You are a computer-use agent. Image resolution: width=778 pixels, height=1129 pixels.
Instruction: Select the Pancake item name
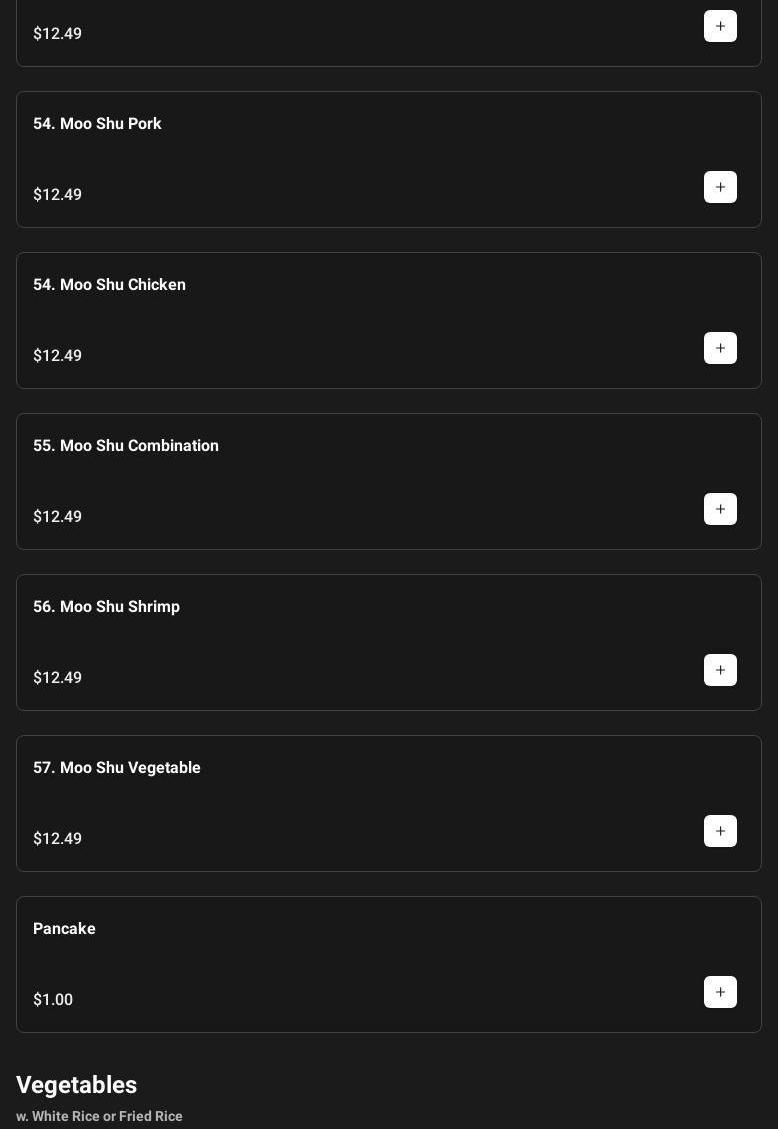[64, 929]
